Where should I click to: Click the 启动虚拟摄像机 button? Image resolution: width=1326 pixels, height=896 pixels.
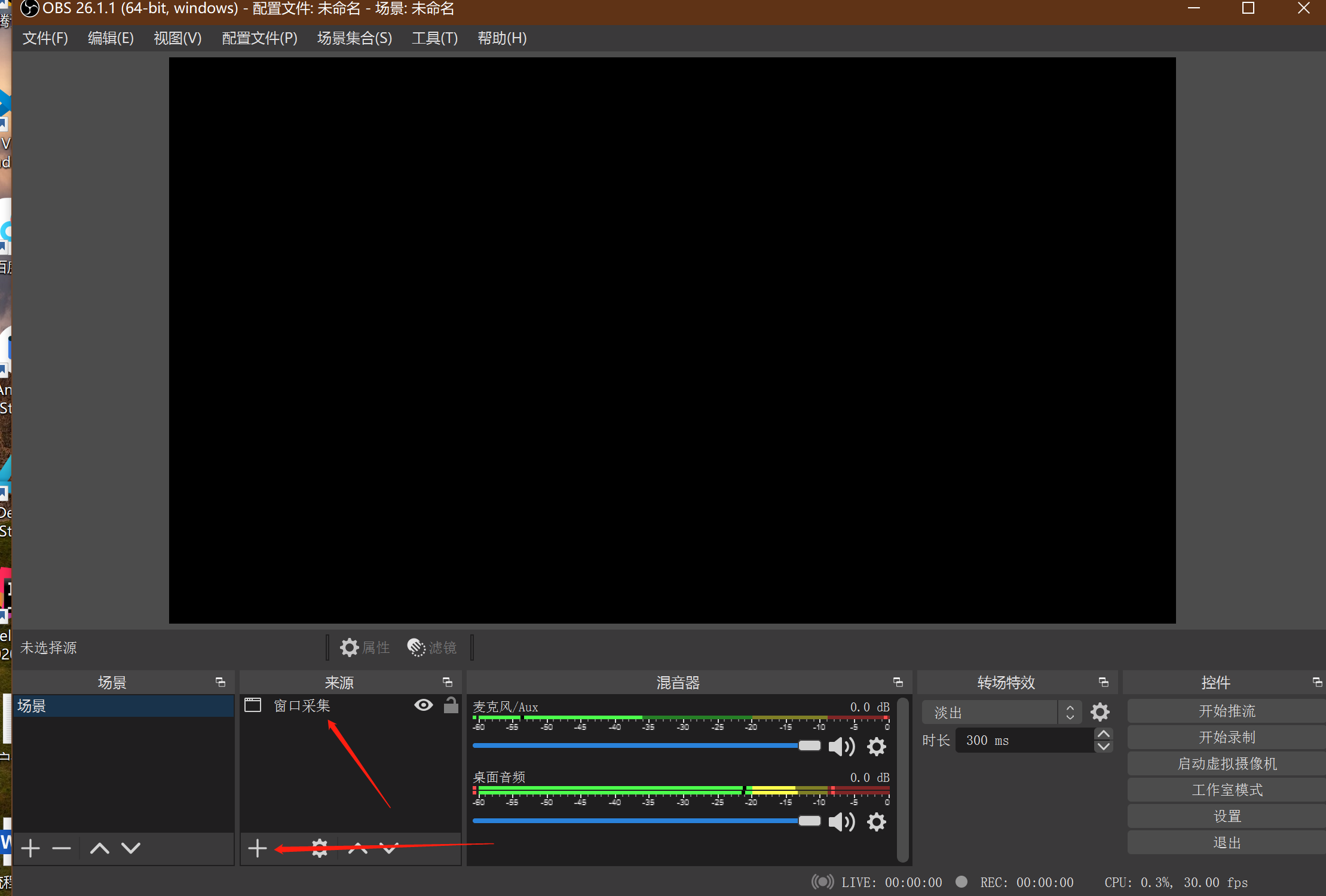(x=1226, y=764)
